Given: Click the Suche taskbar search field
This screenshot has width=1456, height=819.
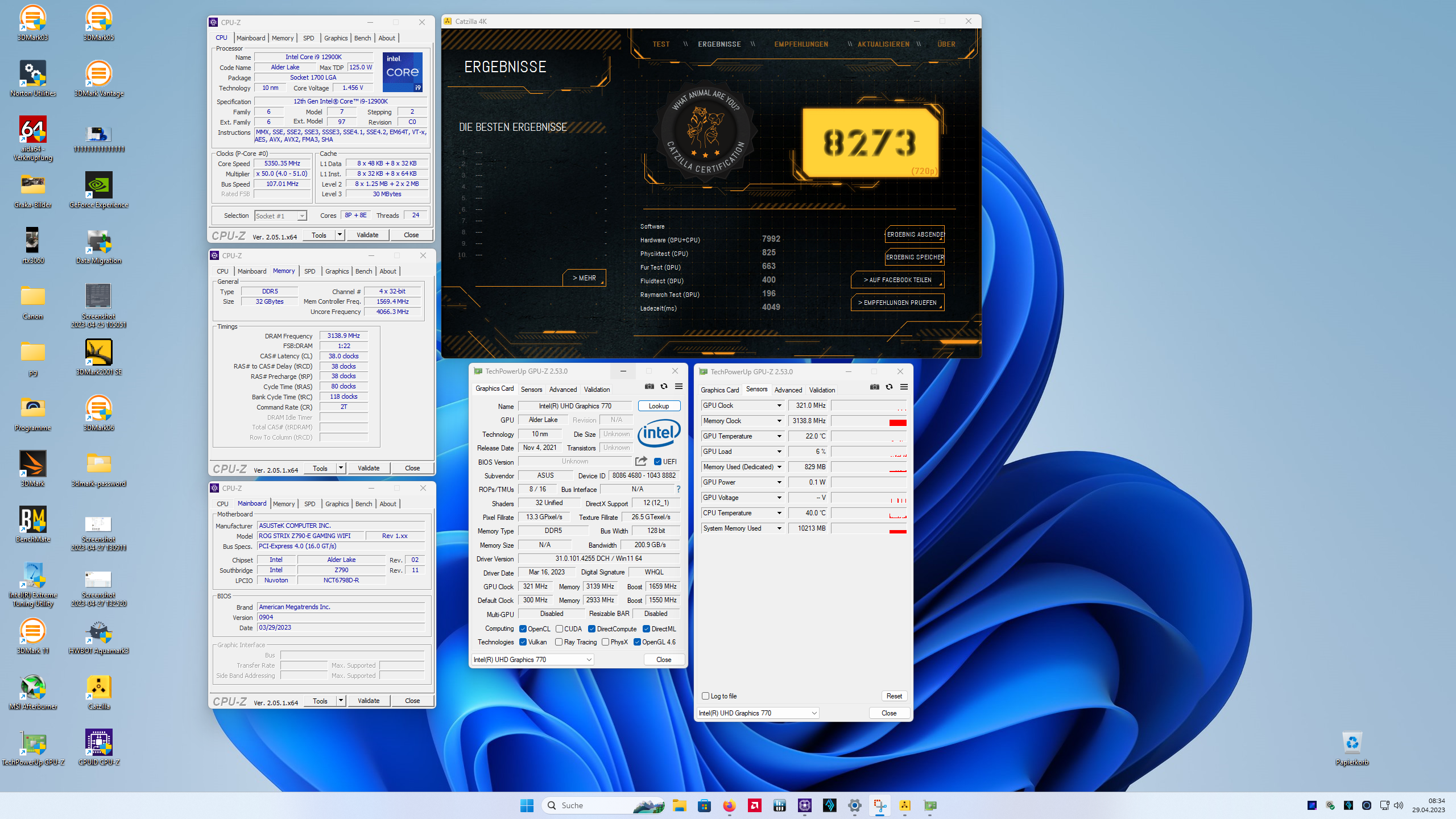Looking at the screenshot, I should (604, 805).
